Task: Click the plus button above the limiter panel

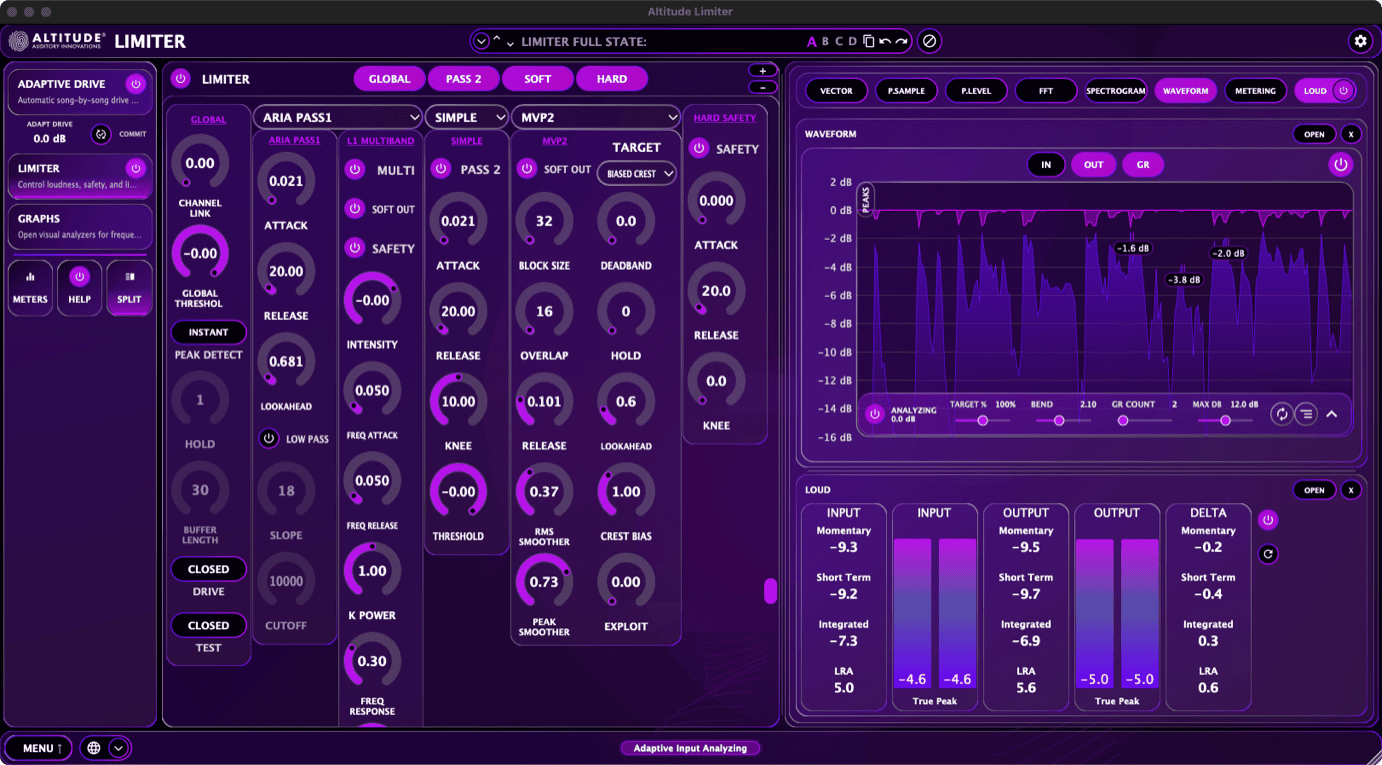Action: [x=763, y=71]
